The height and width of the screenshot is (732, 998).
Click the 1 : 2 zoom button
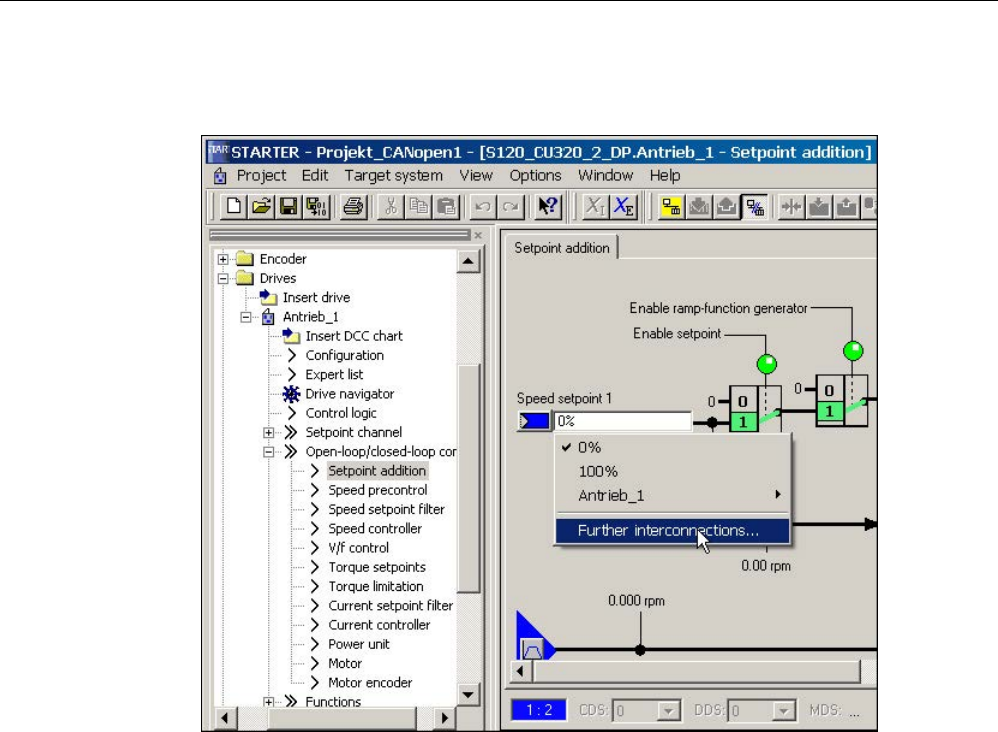point(538,710)
